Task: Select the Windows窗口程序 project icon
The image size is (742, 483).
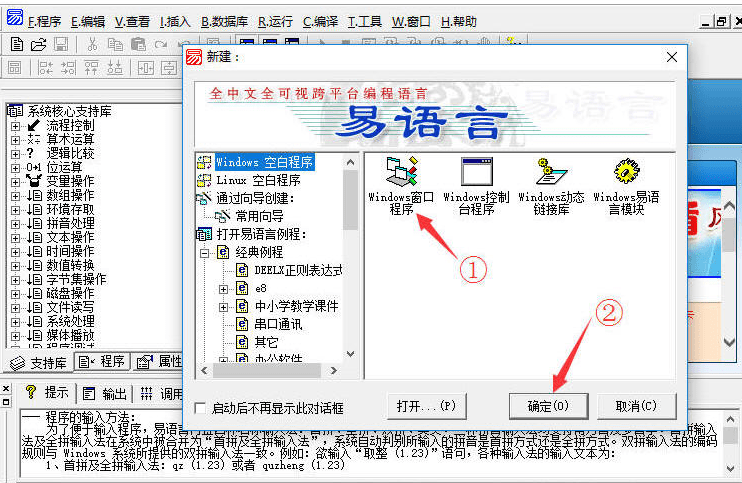Action: click(401, 186)
